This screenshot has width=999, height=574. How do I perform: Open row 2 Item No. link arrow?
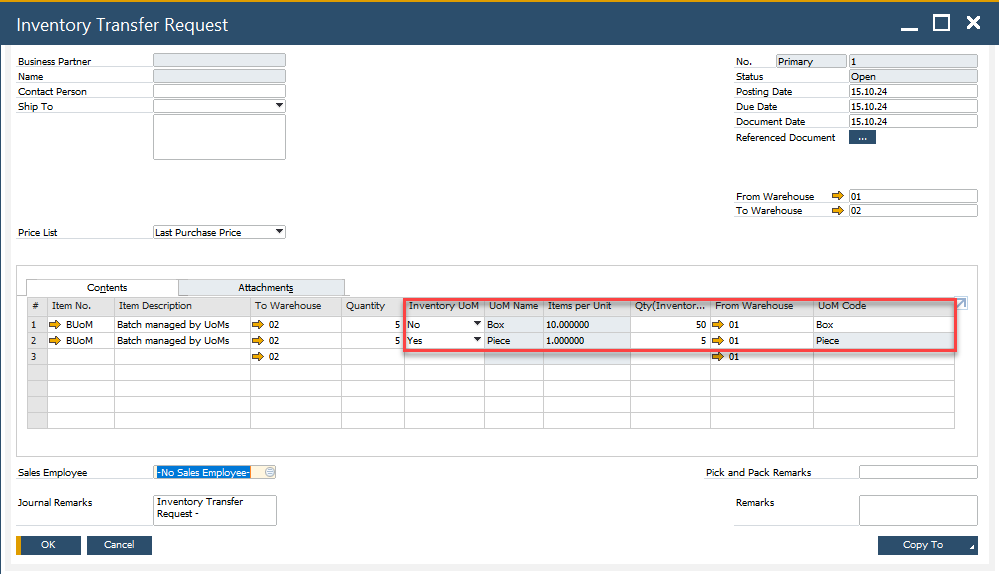tap(56, 341)
